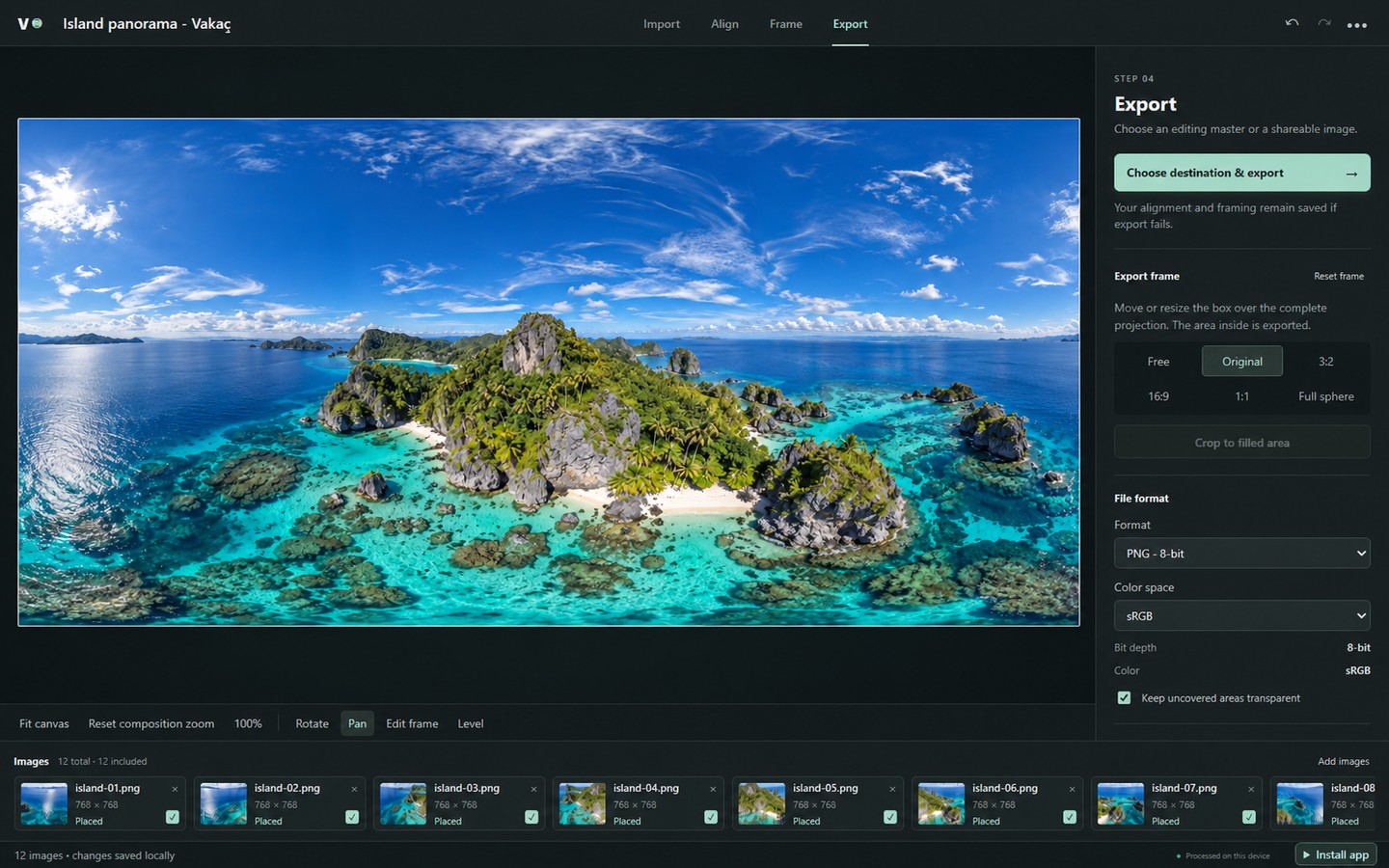Remove island-07.png with its x icon

click(x=1251, y=789)
